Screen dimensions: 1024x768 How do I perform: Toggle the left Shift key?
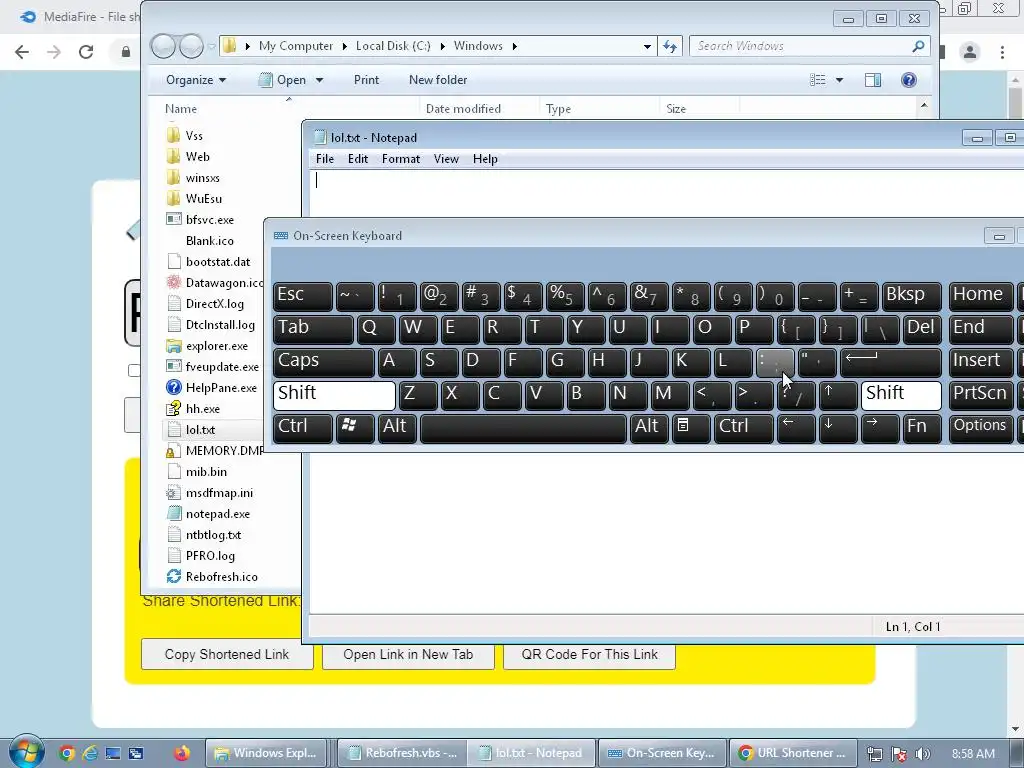[334, 394]
